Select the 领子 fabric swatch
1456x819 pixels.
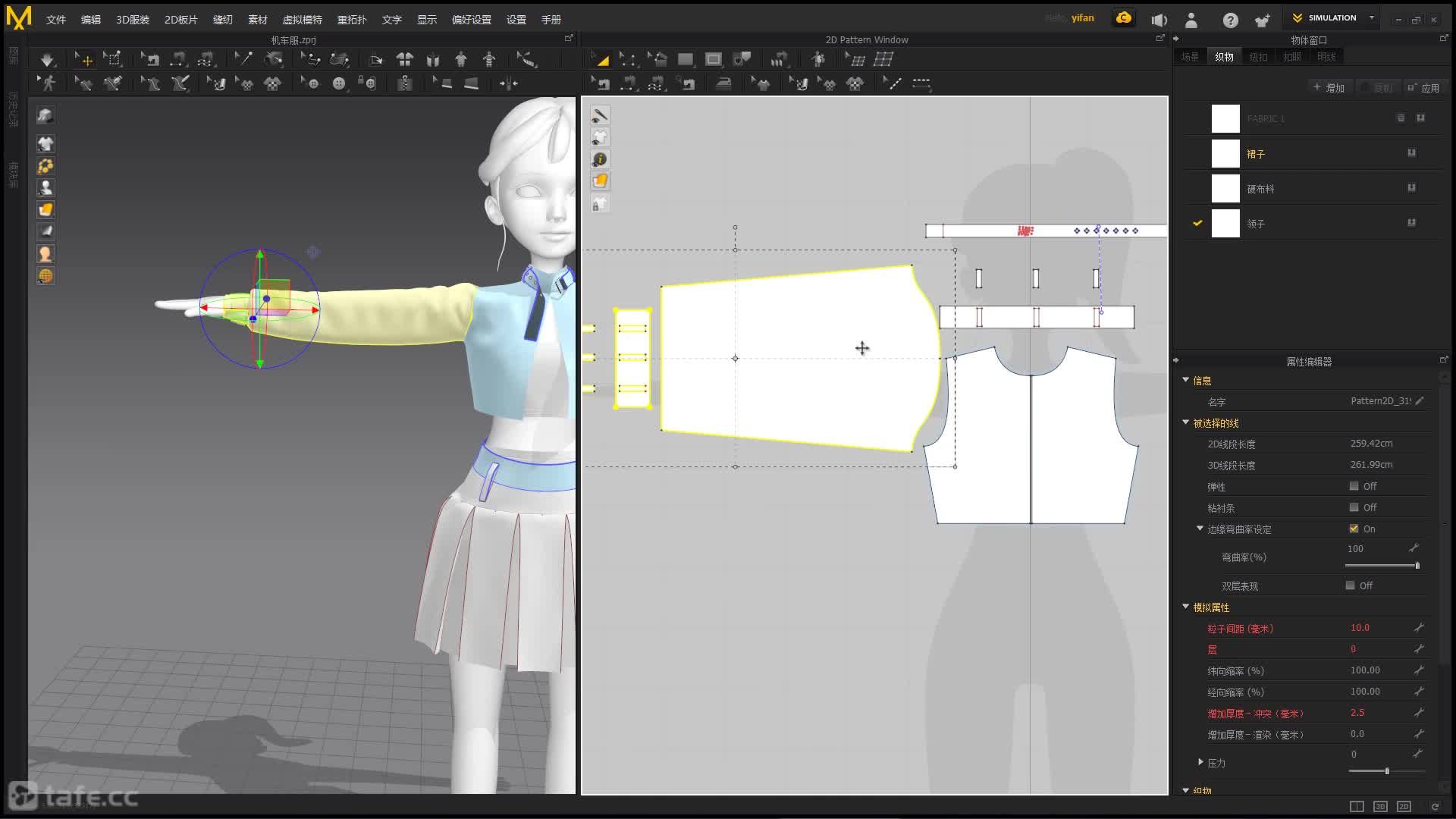(x=1225, y=224)
